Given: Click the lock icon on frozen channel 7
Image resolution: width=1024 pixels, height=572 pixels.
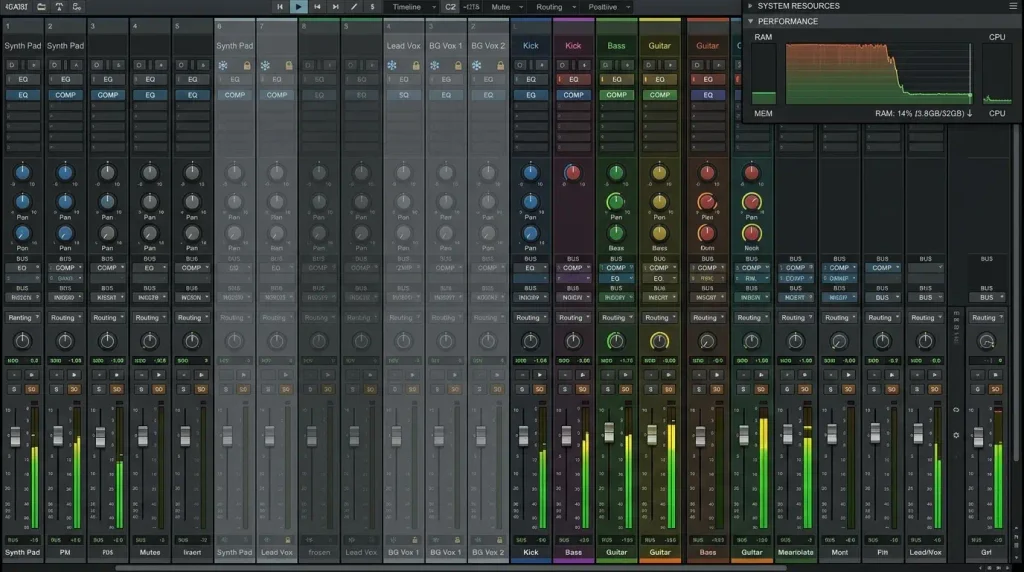Looking at the screenshot, I should click(x=289, y=65).
